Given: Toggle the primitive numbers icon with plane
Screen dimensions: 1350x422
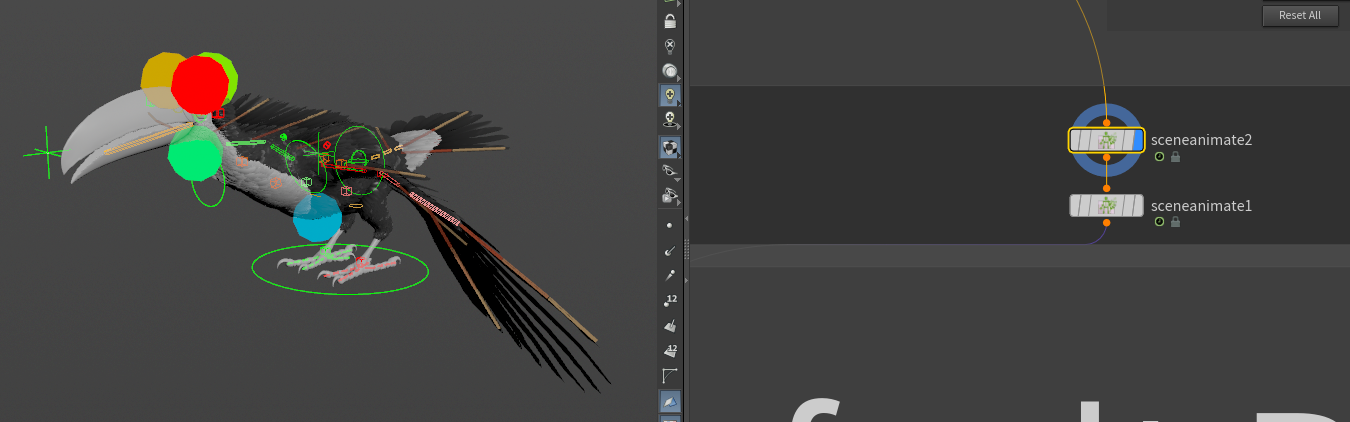Looking at the screenshot, I should [670, 351].
